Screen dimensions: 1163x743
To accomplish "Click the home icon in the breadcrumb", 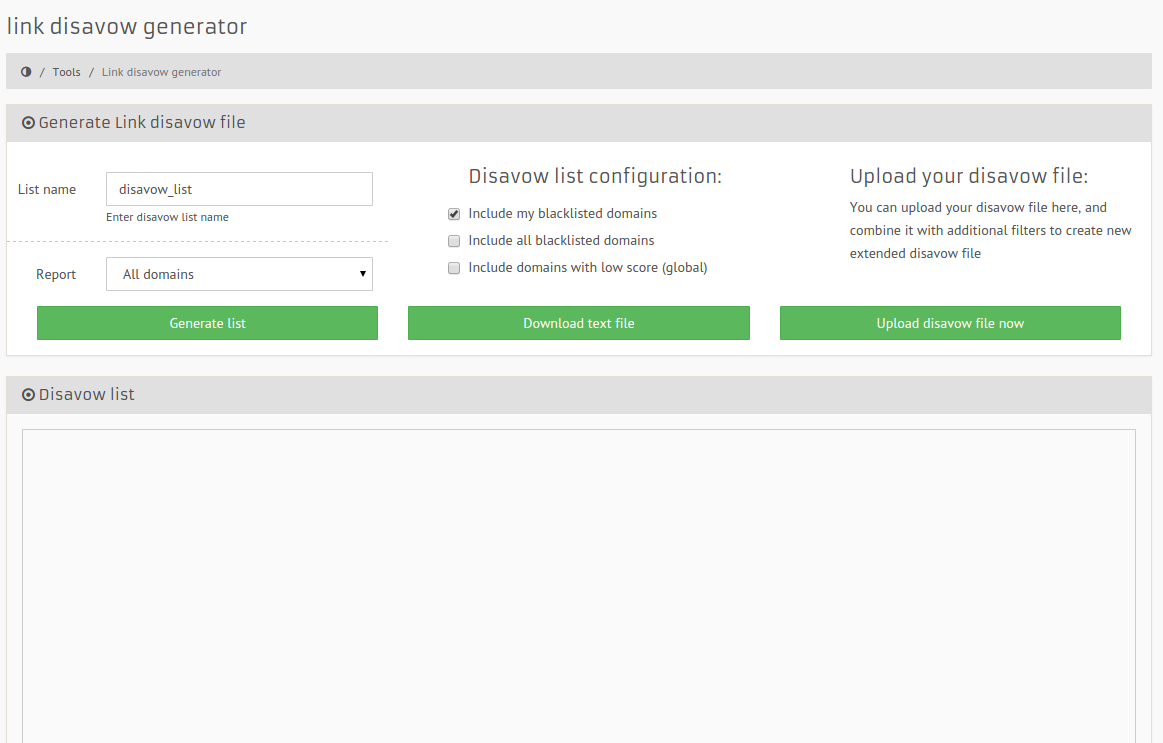I will pos(26,72).
